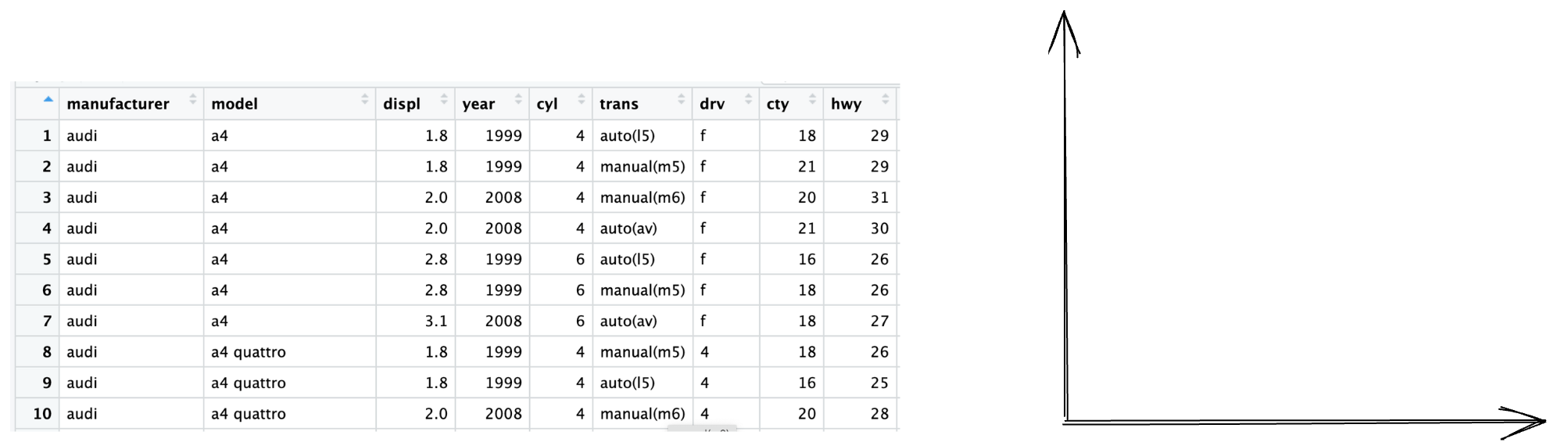Click the hwy column sort arrows icon
The width and height of the screenshot is (1568, 446).
885,99
